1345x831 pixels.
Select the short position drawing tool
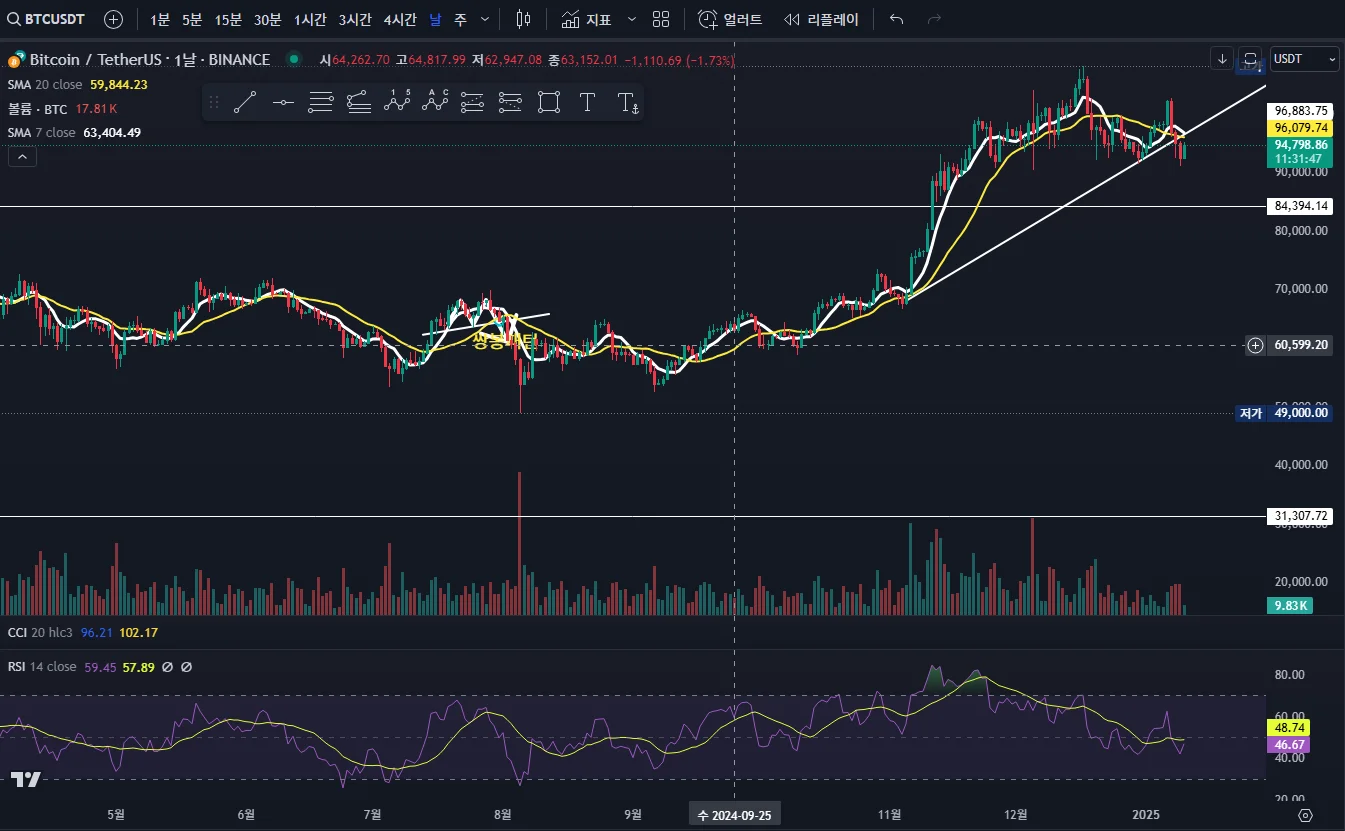click(511, 101)
